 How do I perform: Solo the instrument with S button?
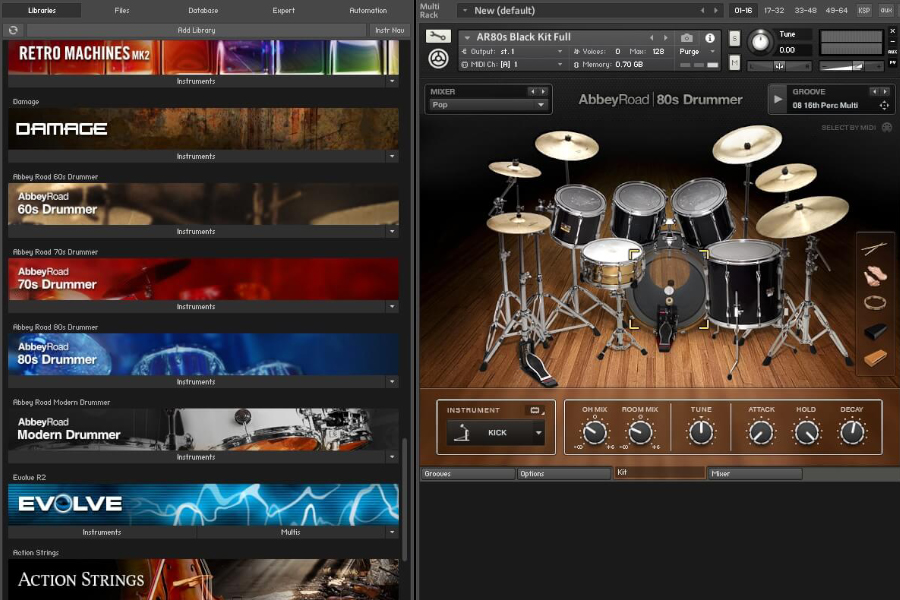[x=735, y=38]
